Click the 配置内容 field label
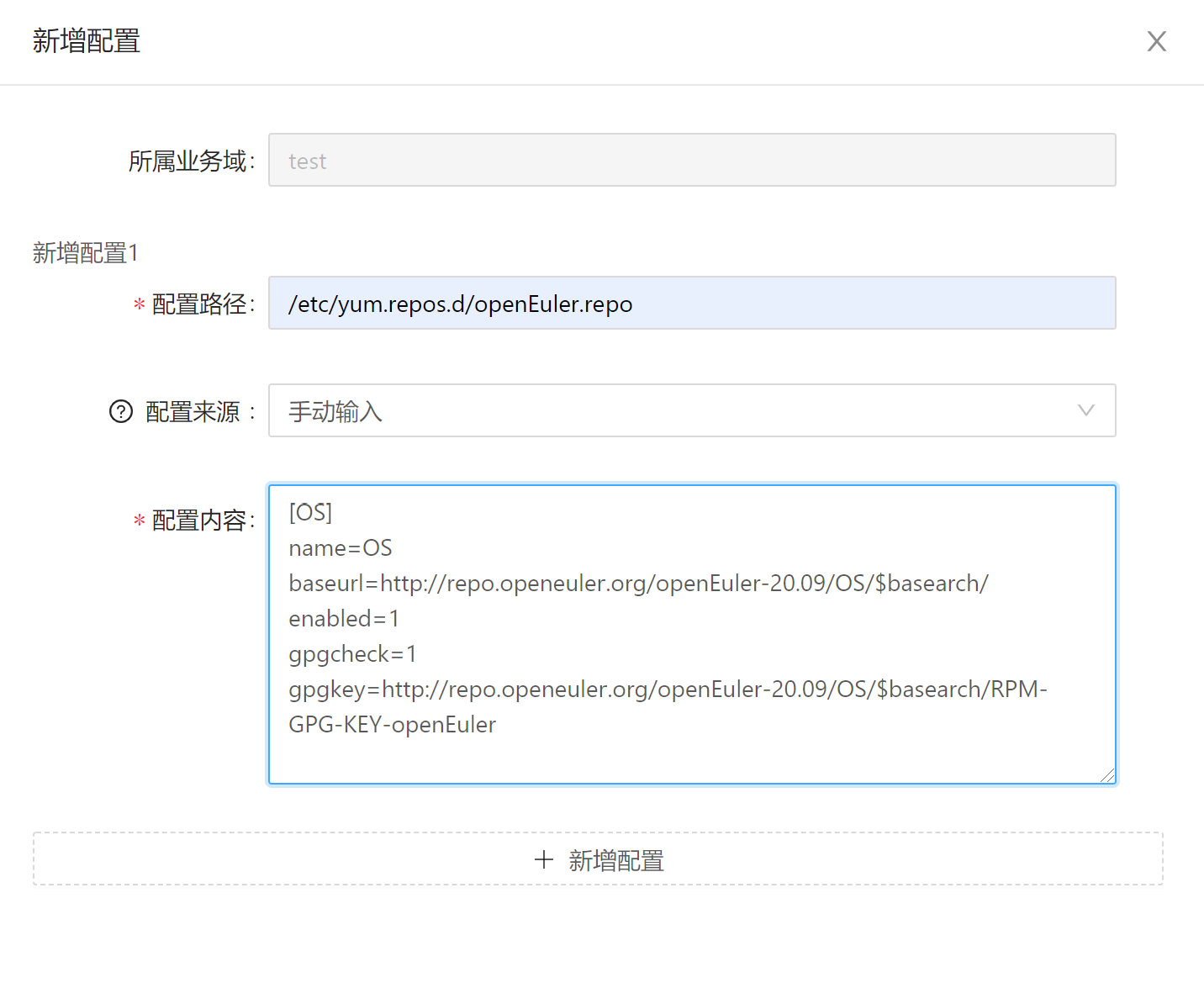 [199, 520]
